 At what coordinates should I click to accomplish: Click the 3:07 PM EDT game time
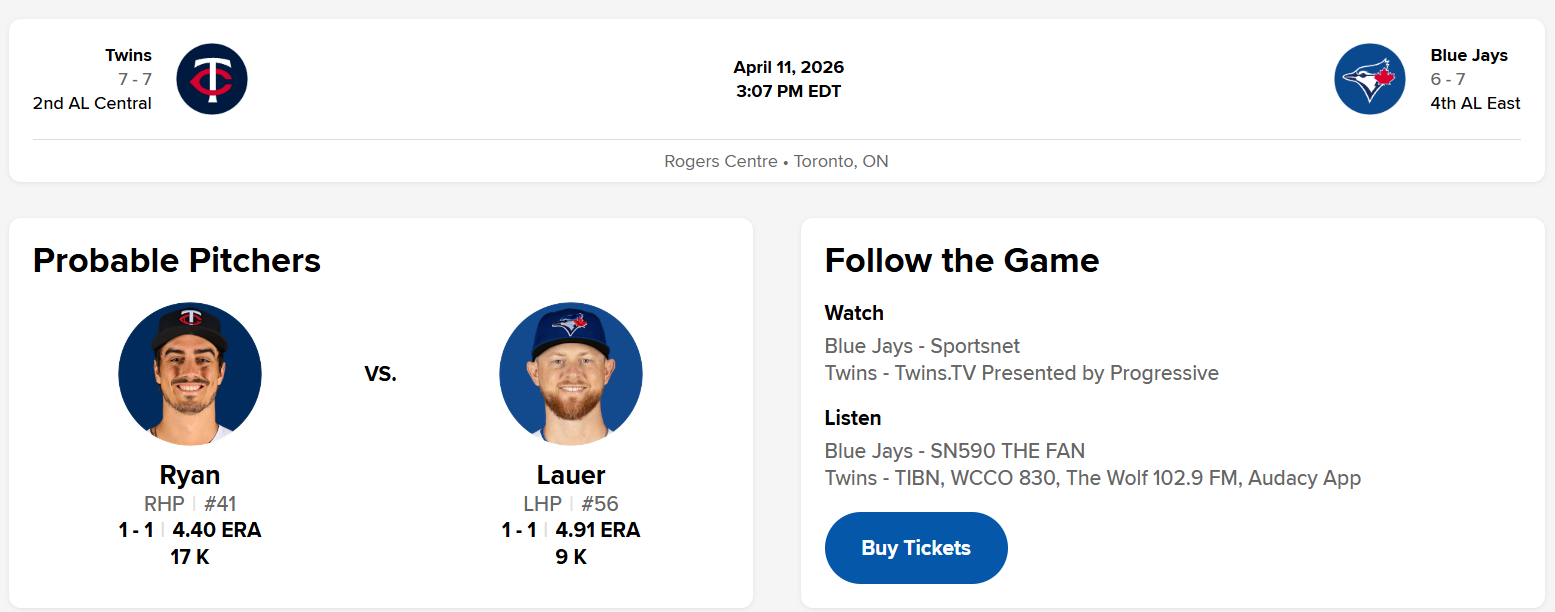point(788,92)
